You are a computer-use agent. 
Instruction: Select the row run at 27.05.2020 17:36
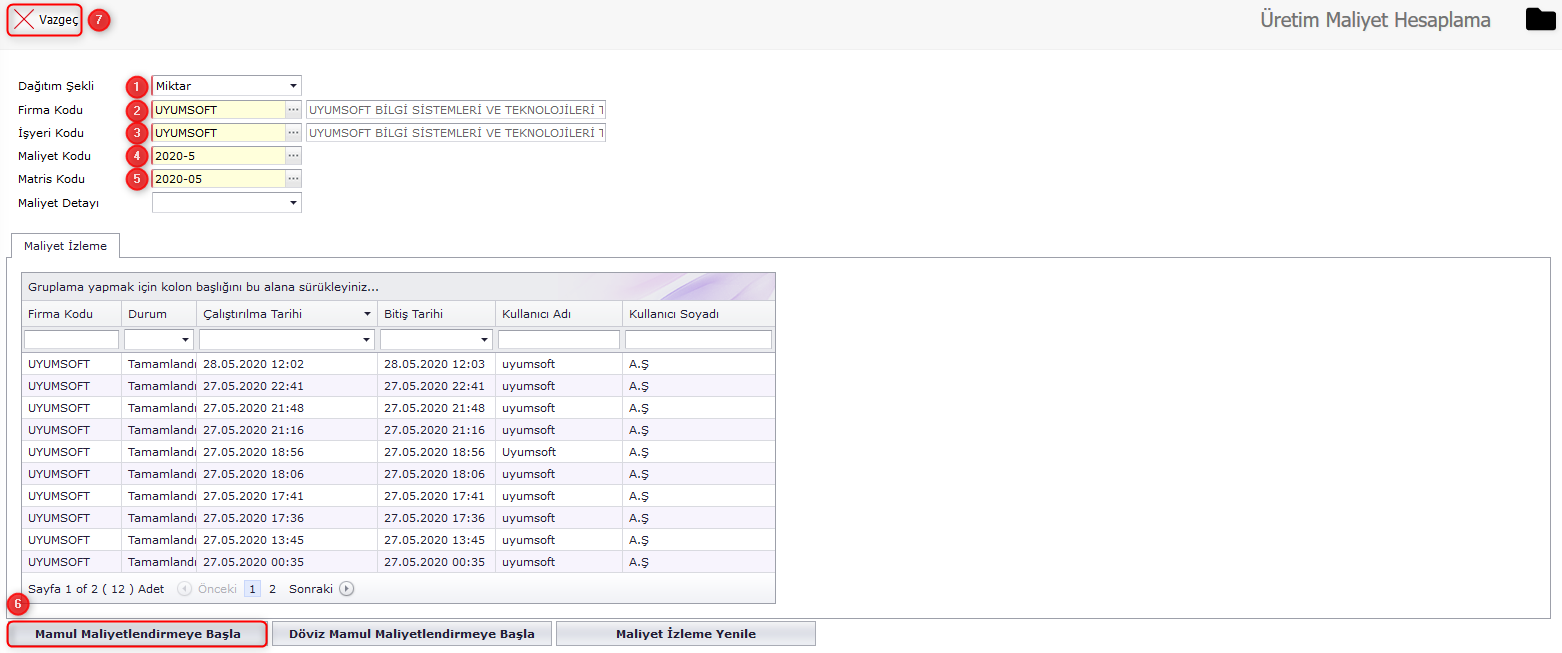(x=398, y=518)
